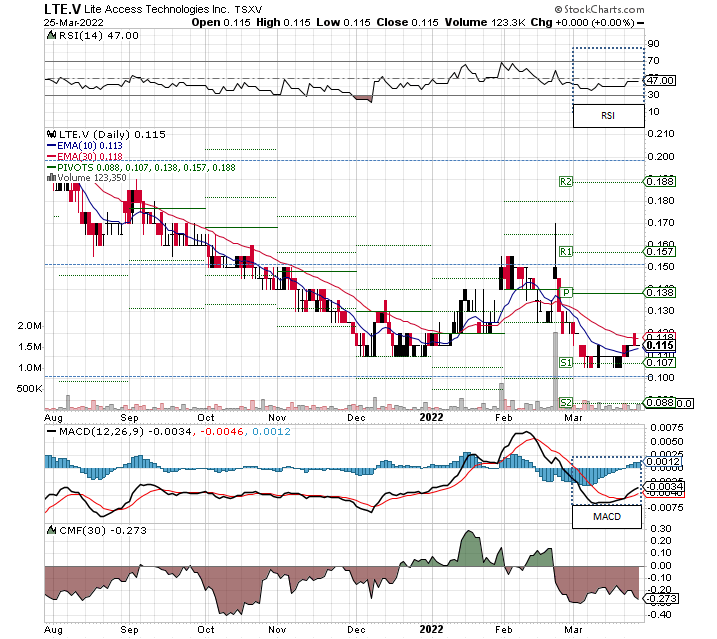Screen dimensions: 717x639
Task: Click the Mar label on the bottom CMF axis
Action: 573,629
